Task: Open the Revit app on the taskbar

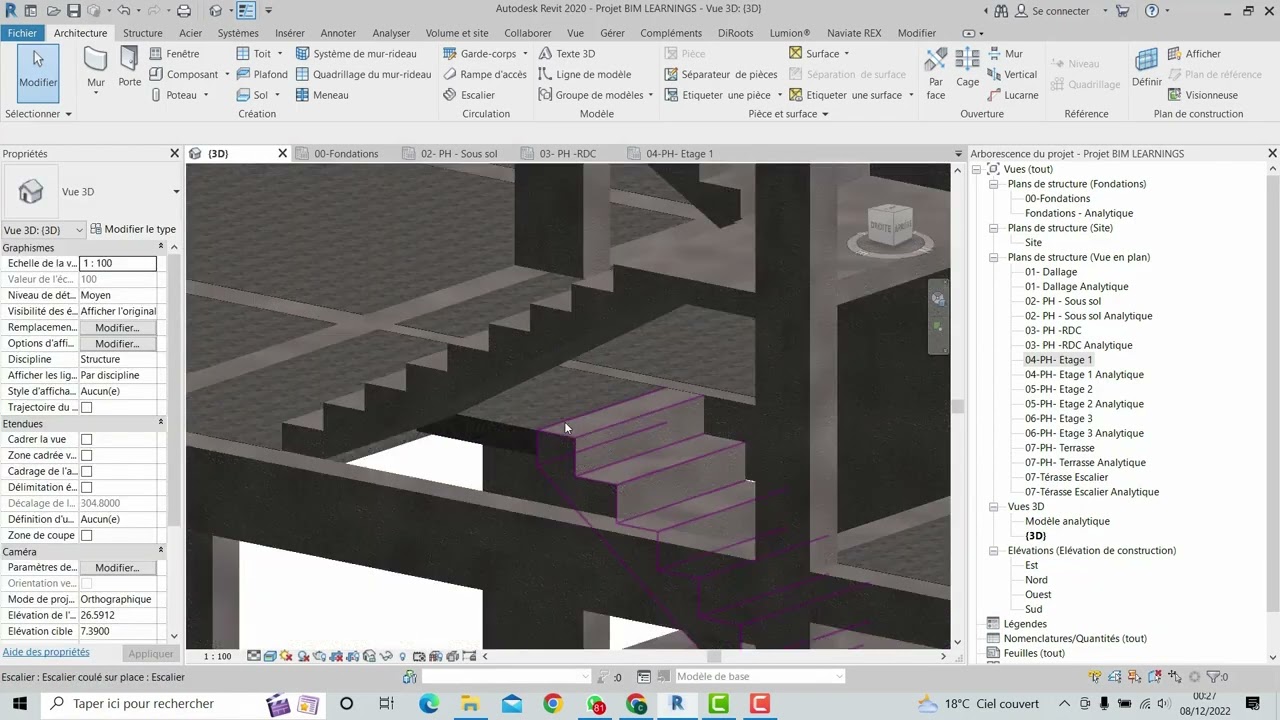Action: [x=677, y=704]
